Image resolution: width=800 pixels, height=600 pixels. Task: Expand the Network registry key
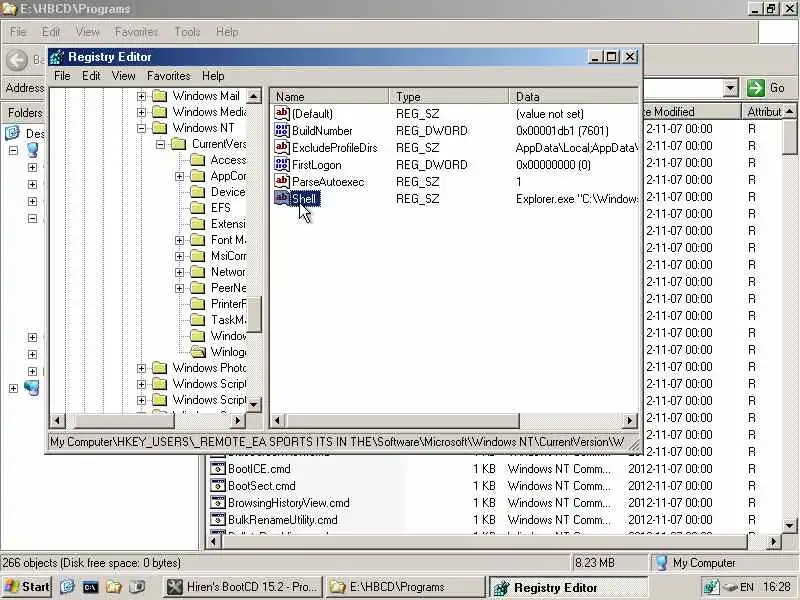point(180,272)
